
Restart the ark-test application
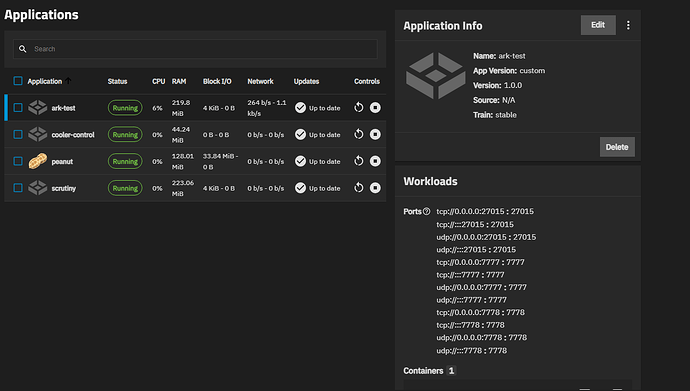tap(359, 107)
